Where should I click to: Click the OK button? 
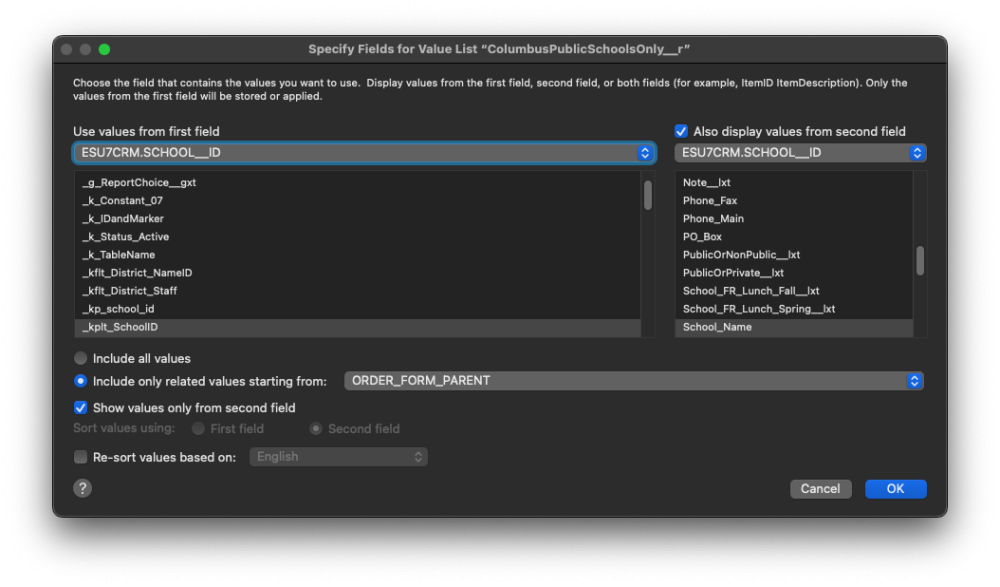tap(895, 489)
